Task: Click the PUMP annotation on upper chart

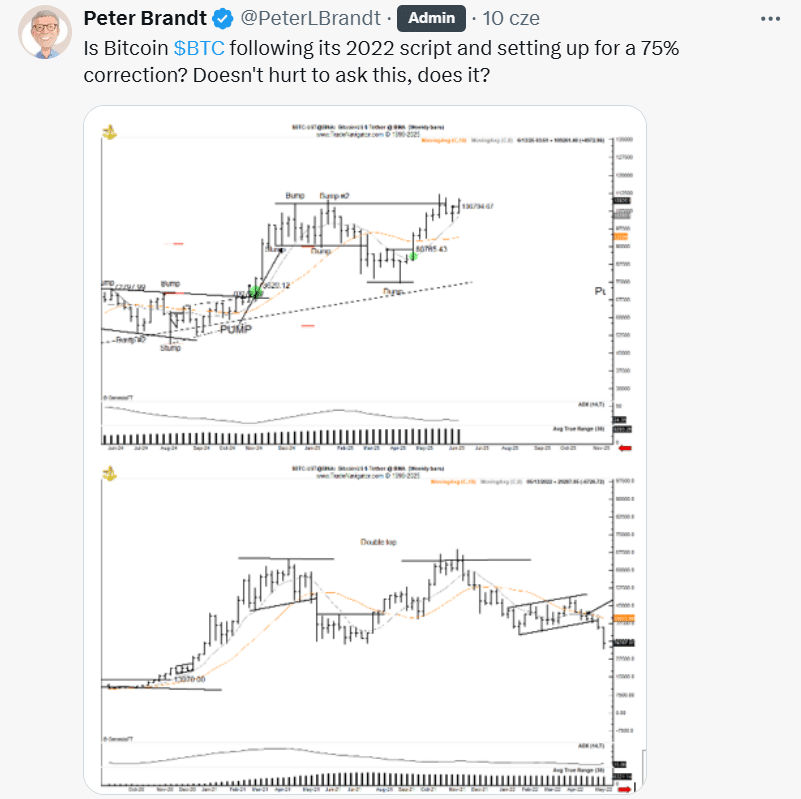Action: 236,329
